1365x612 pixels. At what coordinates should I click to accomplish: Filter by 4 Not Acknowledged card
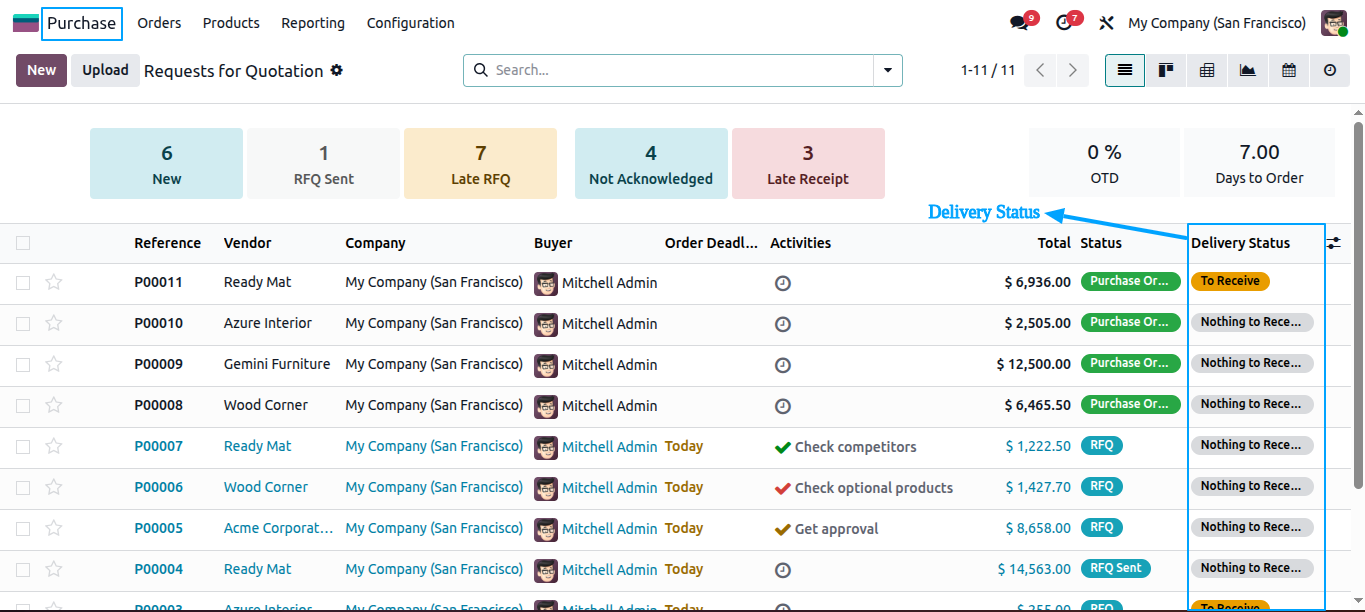pyautogui.click(x=651, y=163)
